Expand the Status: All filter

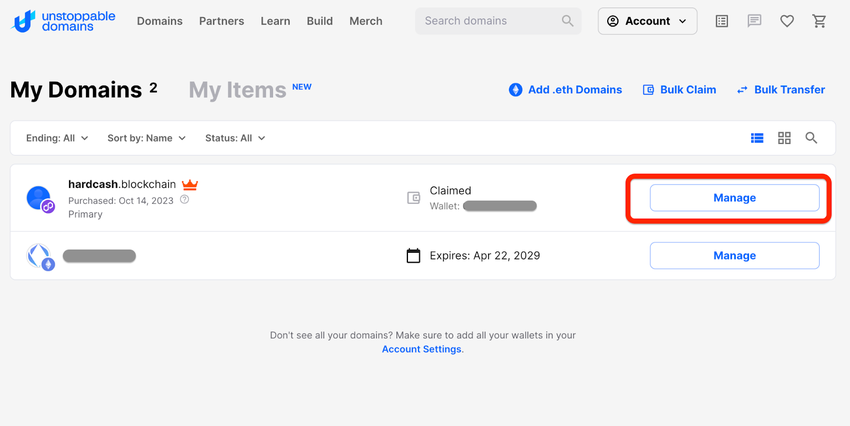[x=235, y=138]
